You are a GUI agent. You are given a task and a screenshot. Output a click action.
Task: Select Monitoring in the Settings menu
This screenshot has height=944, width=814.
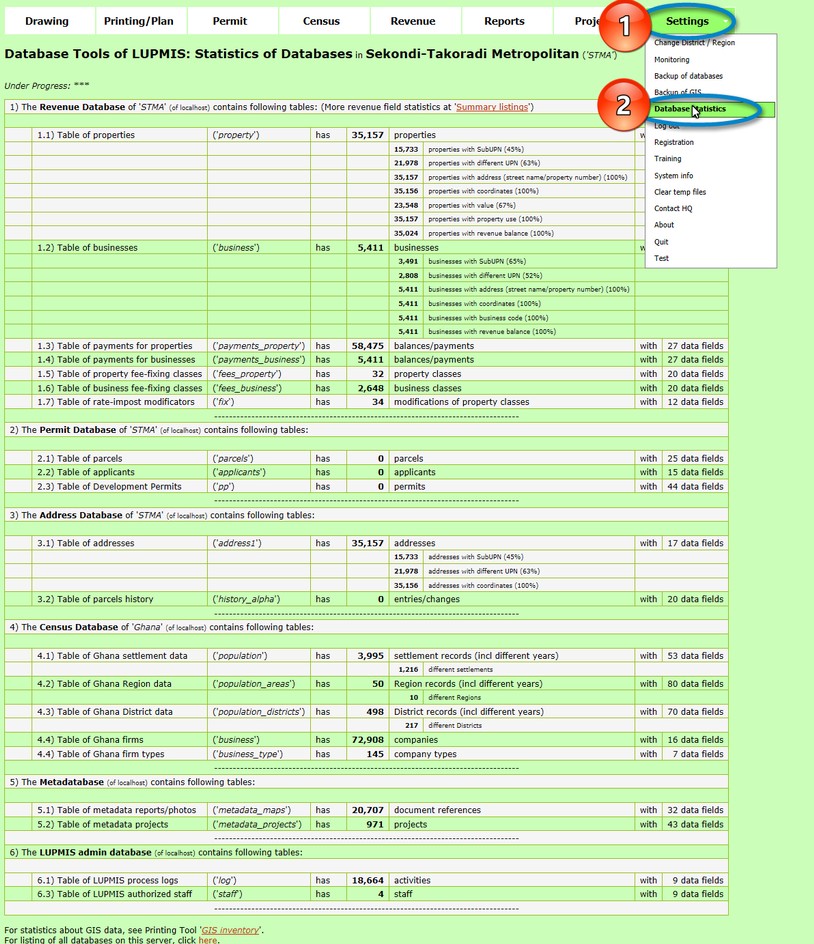pyautogui.click(x=671, y=60)
